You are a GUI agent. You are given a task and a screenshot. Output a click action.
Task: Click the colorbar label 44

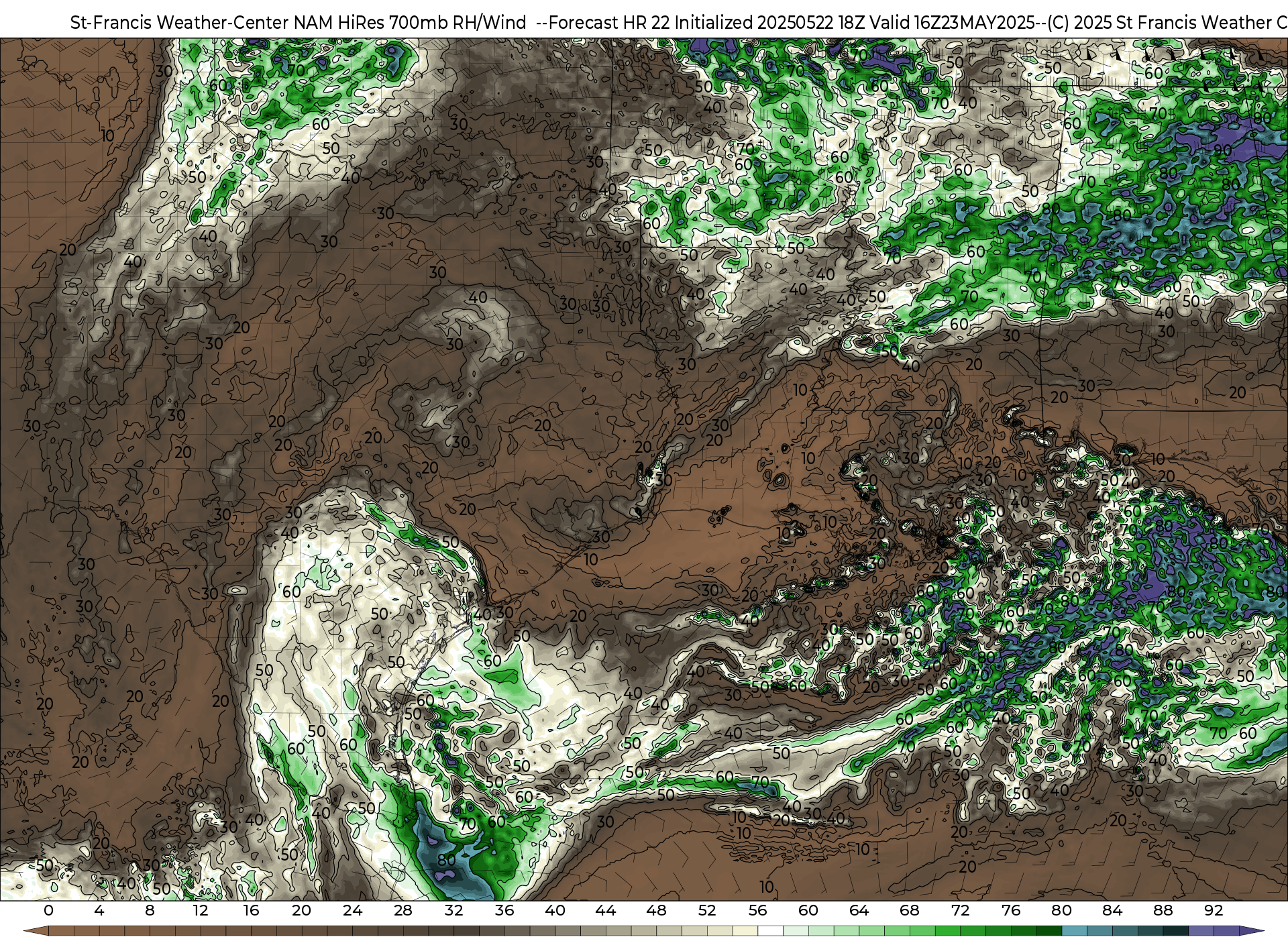point(606,911)
